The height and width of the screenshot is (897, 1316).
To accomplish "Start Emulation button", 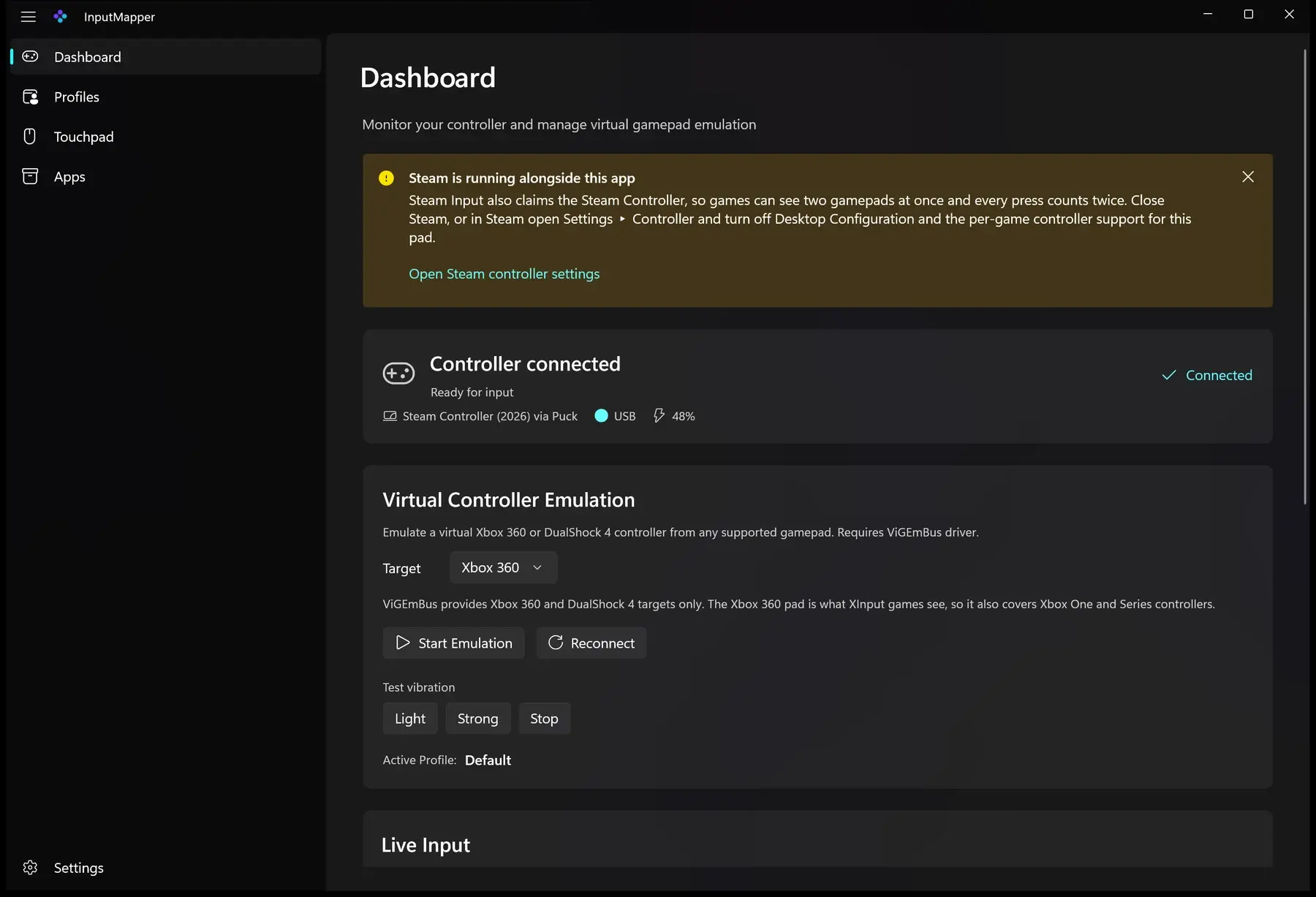I will 453,643.
